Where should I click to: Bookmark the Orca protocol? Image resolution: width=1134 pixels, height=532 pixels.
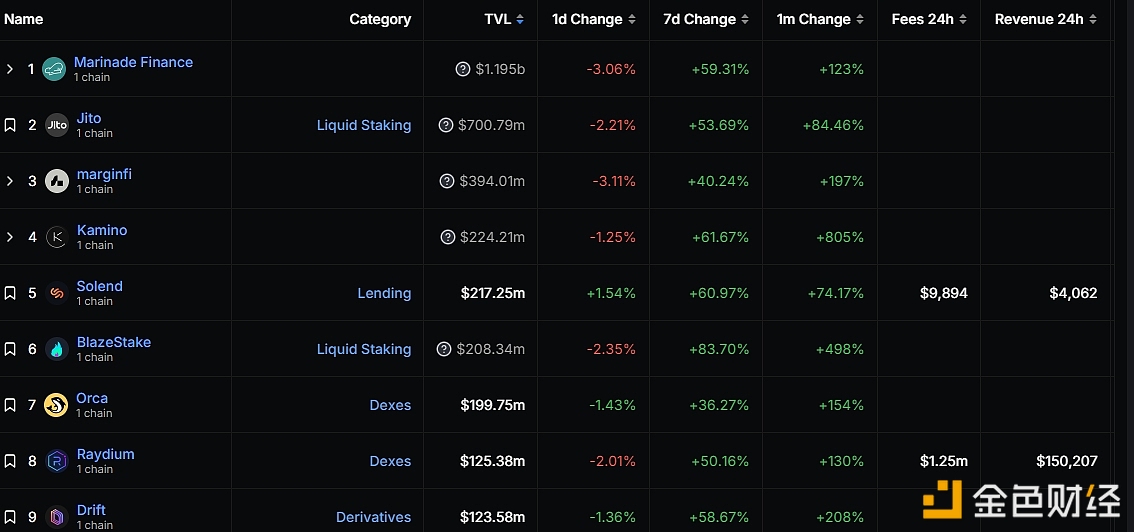[10, 405]
